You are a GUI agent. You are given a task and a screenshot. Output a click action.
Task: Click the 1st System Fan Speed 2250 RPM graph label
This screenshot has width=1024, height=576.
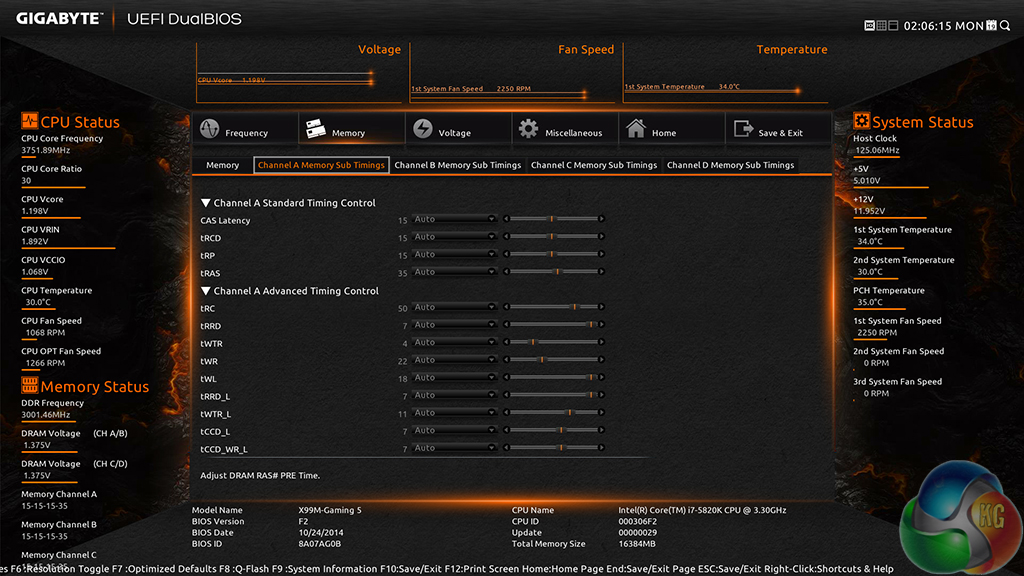[x=471, y=89]
